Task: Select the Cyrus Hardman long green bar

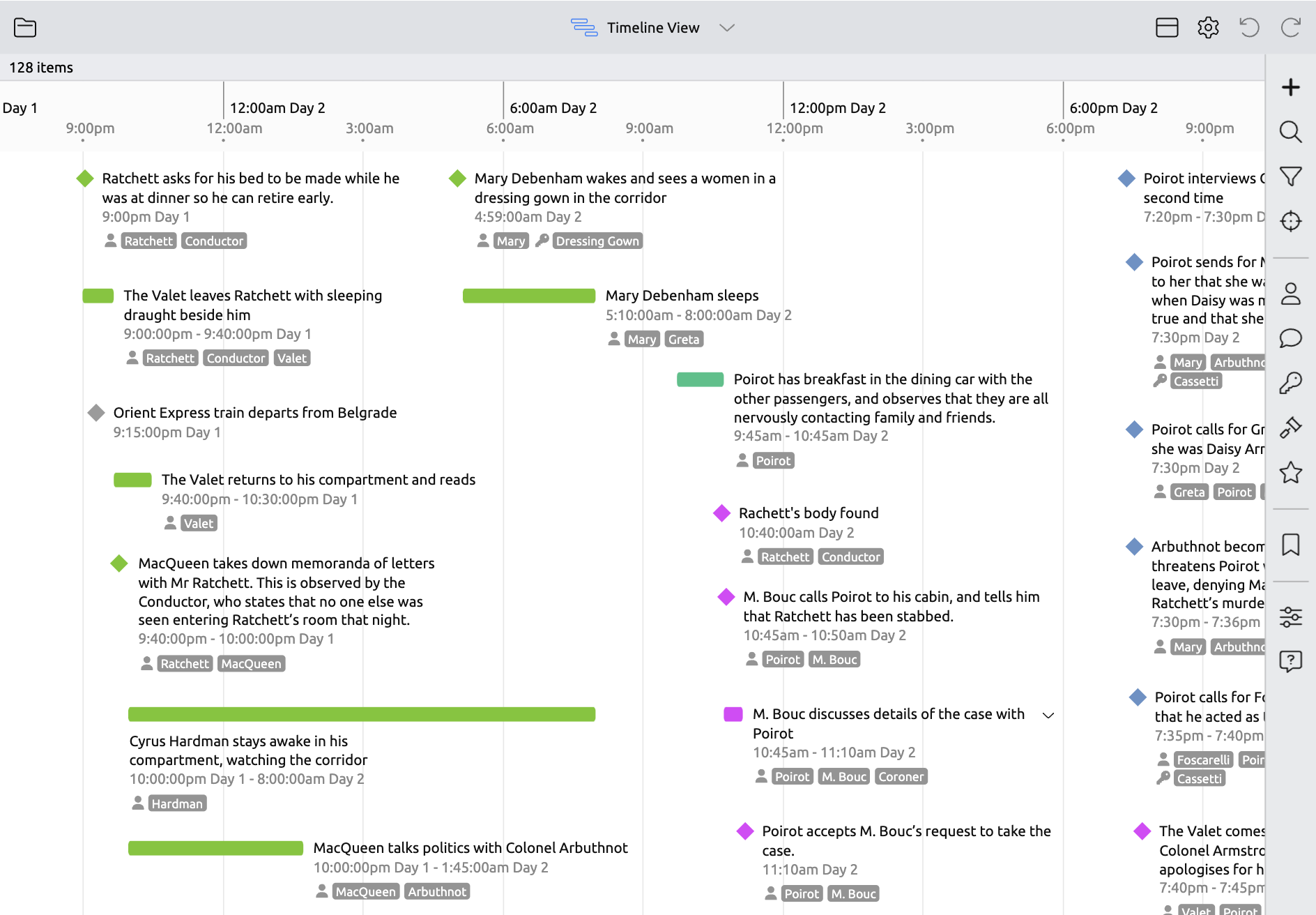Action: (362, 714)
